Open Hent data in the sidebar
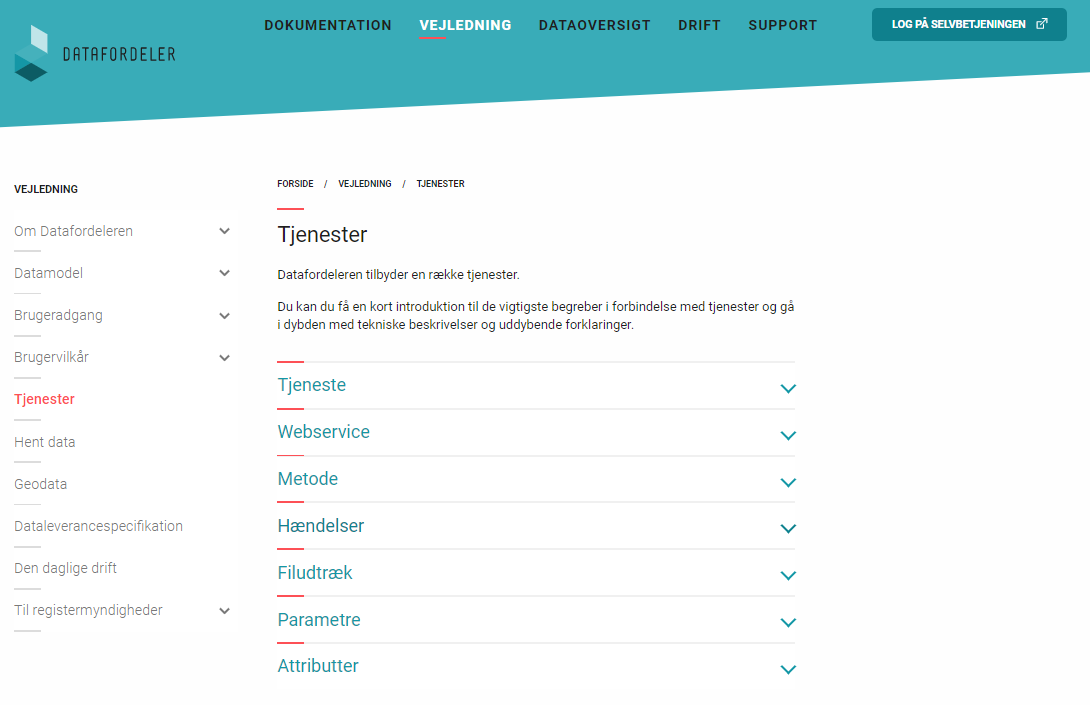 tap(45, 442)
